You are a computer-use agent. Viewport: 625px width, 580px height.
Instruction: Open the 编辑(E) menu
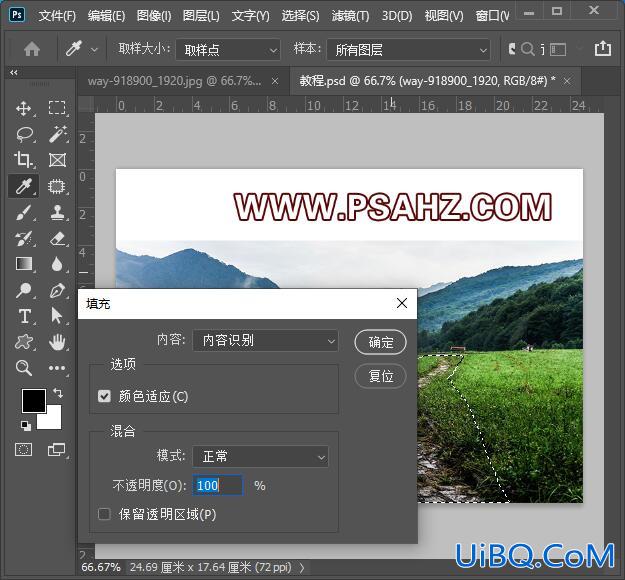point(106,16)
